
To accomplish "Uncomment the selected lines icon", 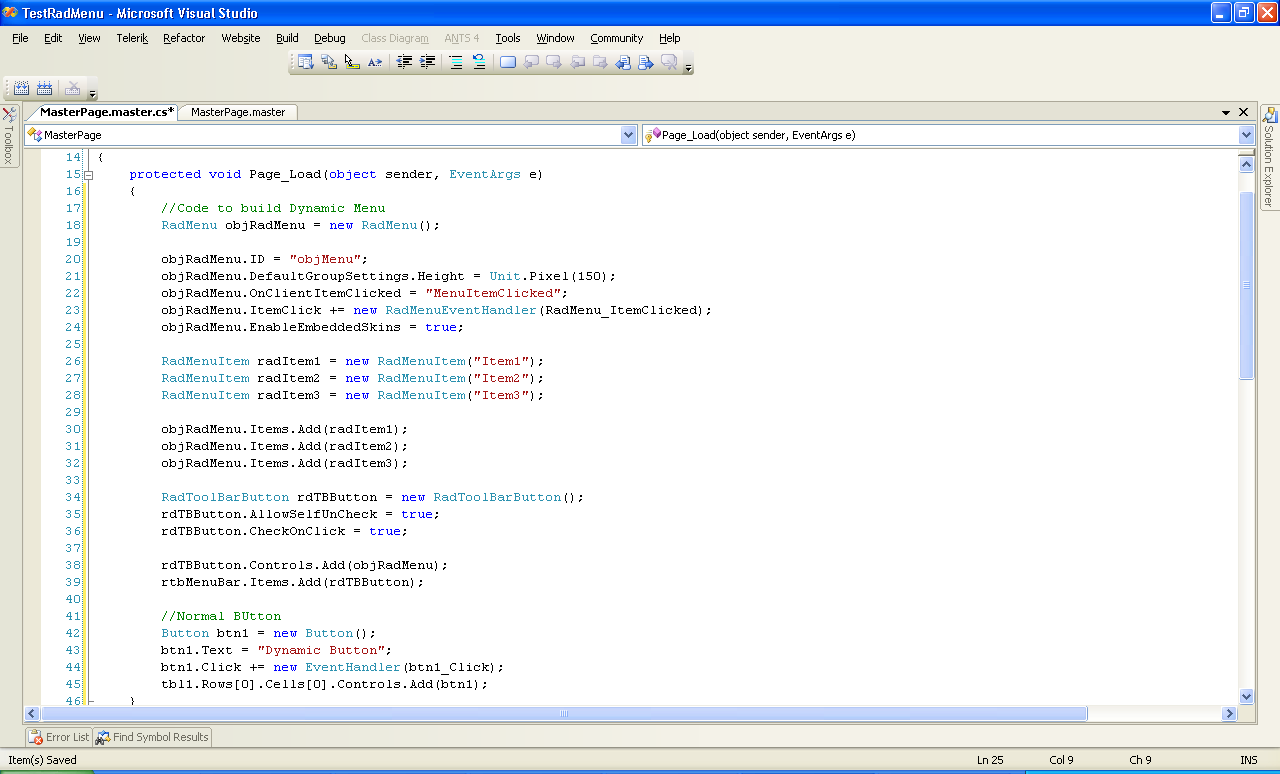I will click(479, 62).
